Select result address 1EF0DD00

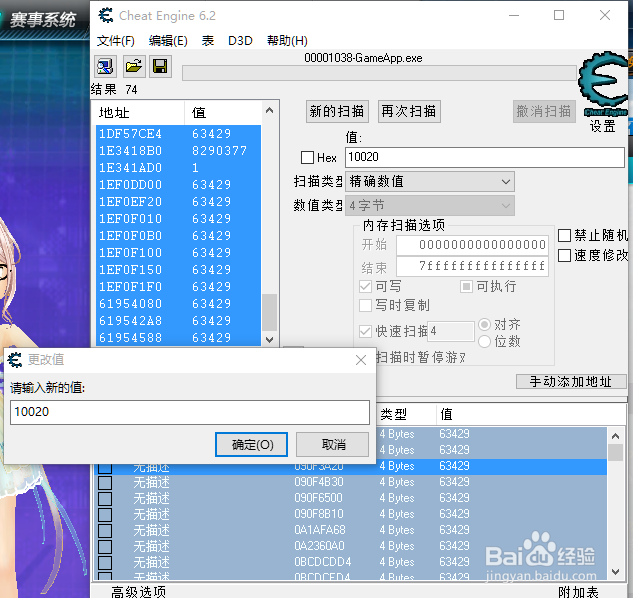130,185
